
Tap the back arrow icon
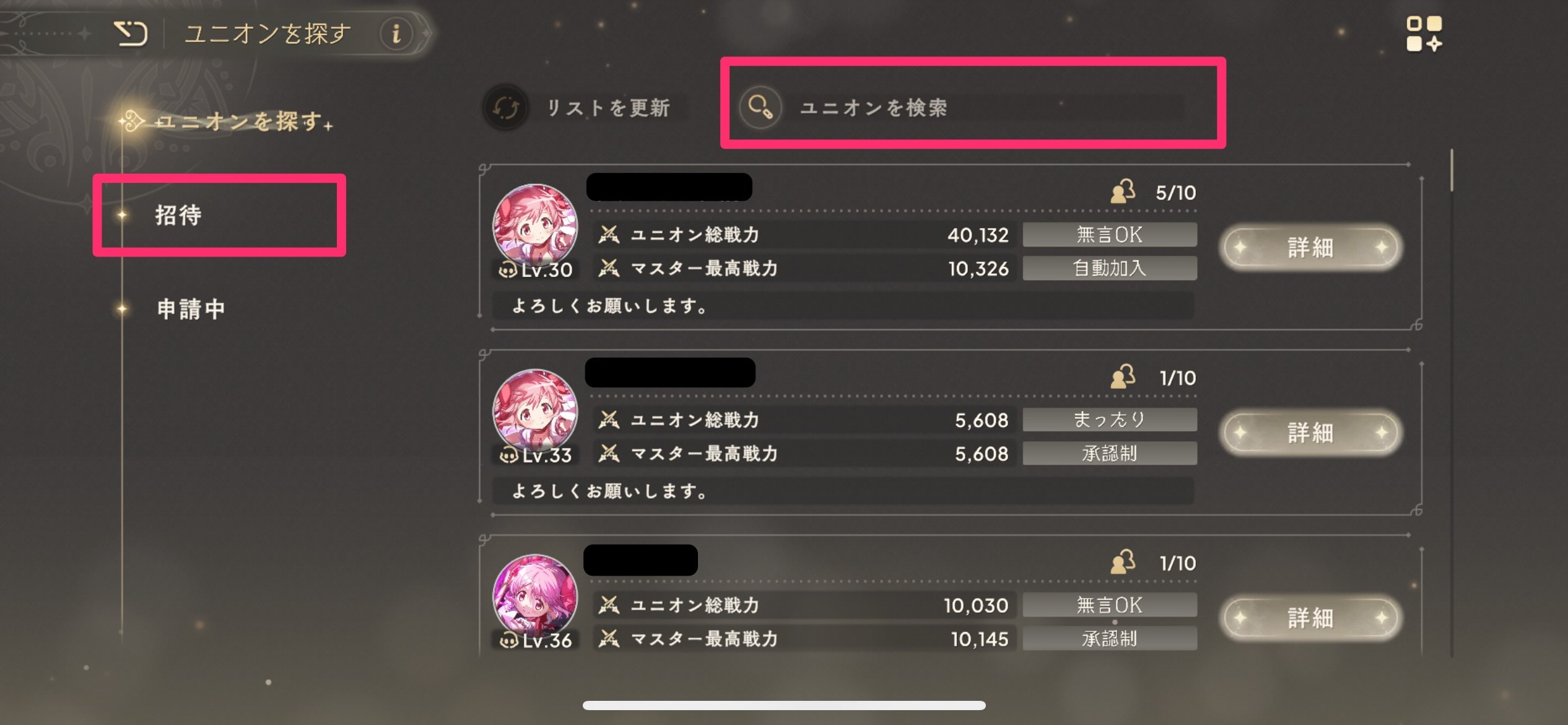pyautogui.click(x=131, y=33)
